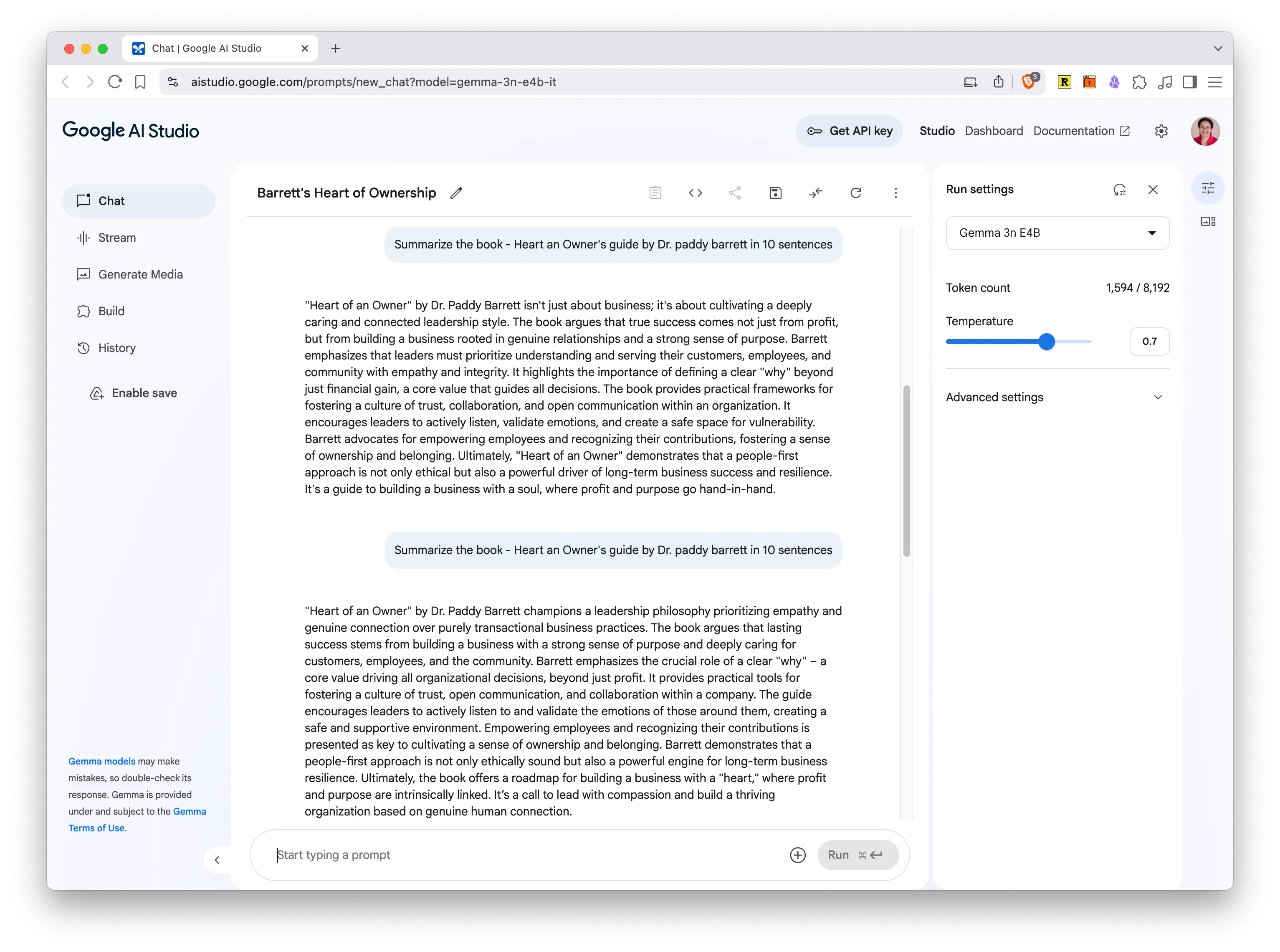Collapse the left sidebar with chevron

[x=217, y=861]
